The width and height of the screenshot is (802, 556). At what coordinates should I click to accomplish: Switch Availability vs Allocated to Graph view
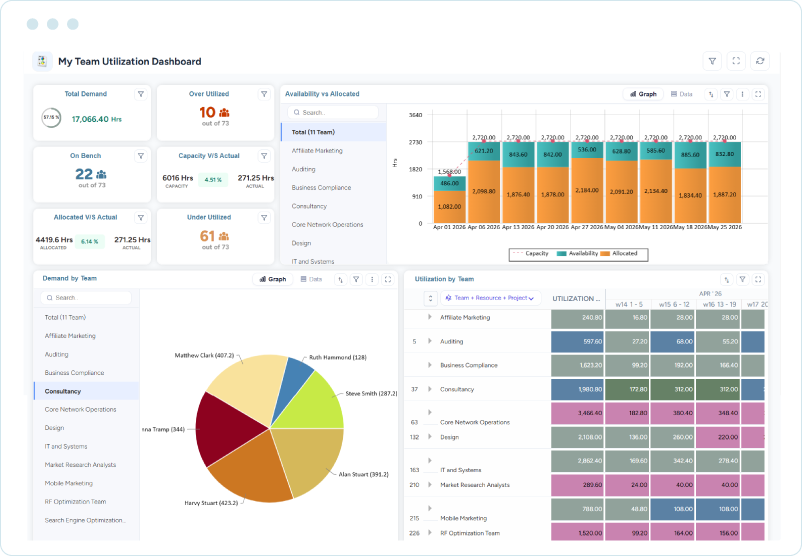643,94
